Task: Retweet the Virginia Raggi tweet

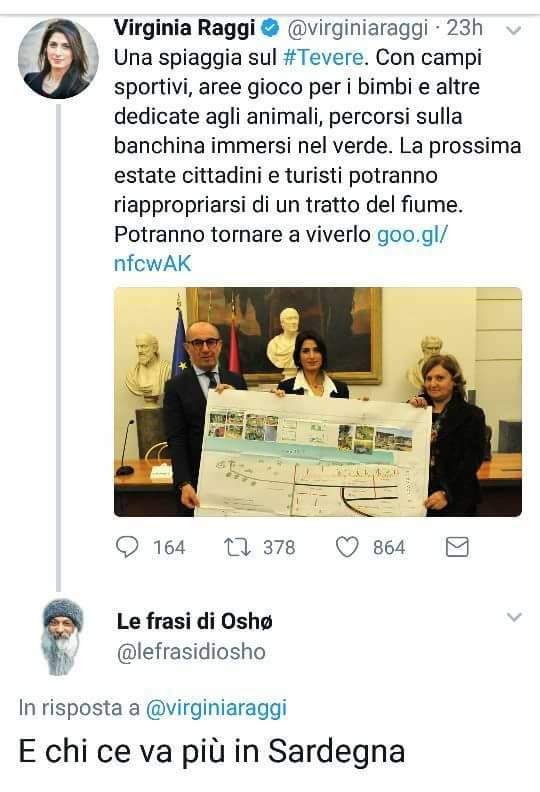Action: click(237, 547)
